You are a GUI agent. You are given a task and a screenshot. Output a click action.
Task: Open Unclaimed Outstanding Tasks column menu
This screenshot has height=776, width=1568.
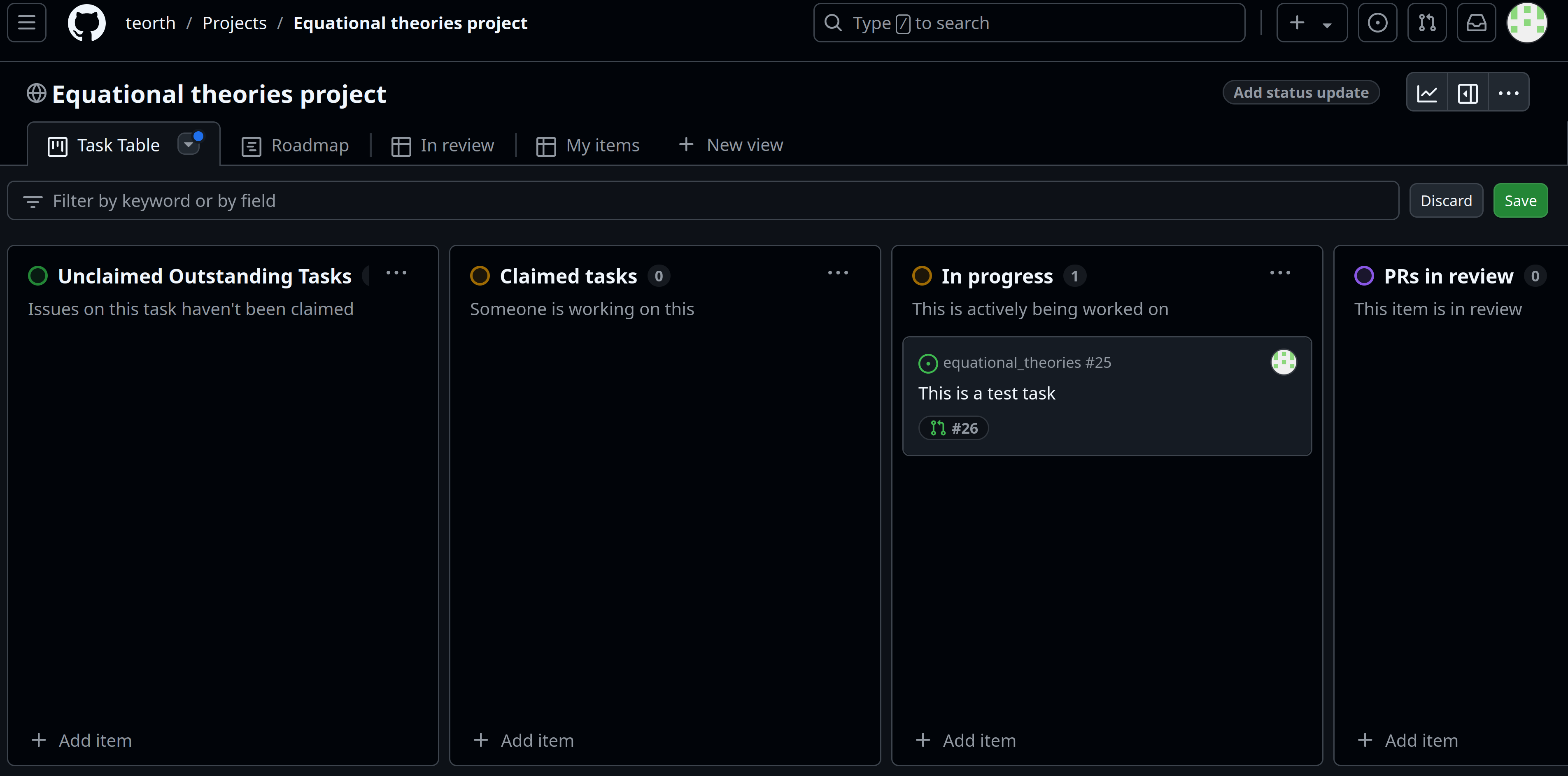(x=396, y=273)
